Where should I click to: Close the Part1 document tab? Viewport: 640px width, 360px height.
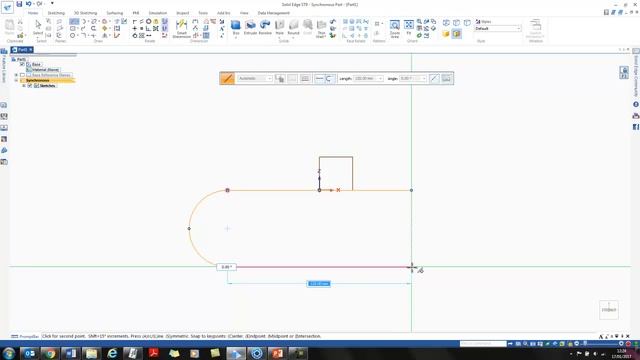tap(31, 50)
